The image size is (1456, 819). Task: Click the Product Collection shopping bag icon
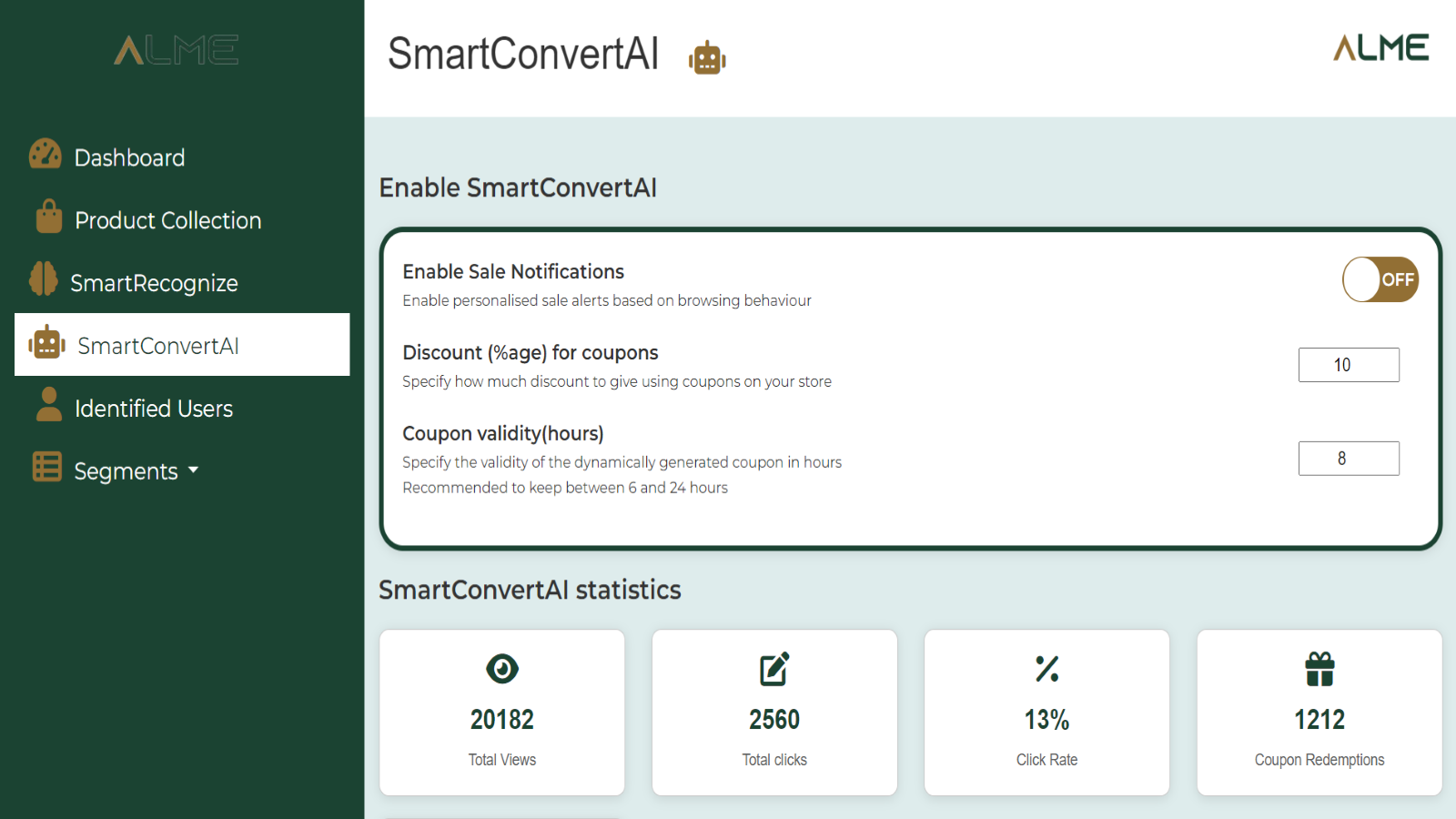click(49, 217)
